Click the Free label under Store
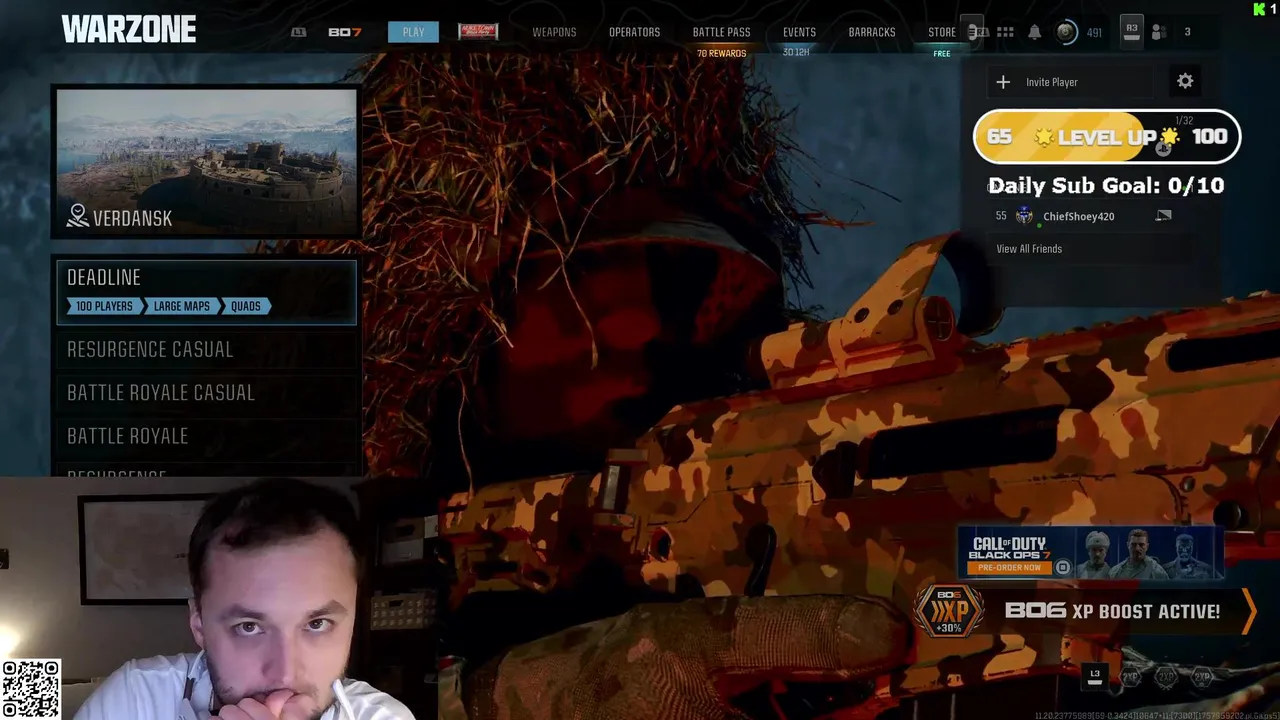This screenshot has width=1280, height=720. [942, 54]
